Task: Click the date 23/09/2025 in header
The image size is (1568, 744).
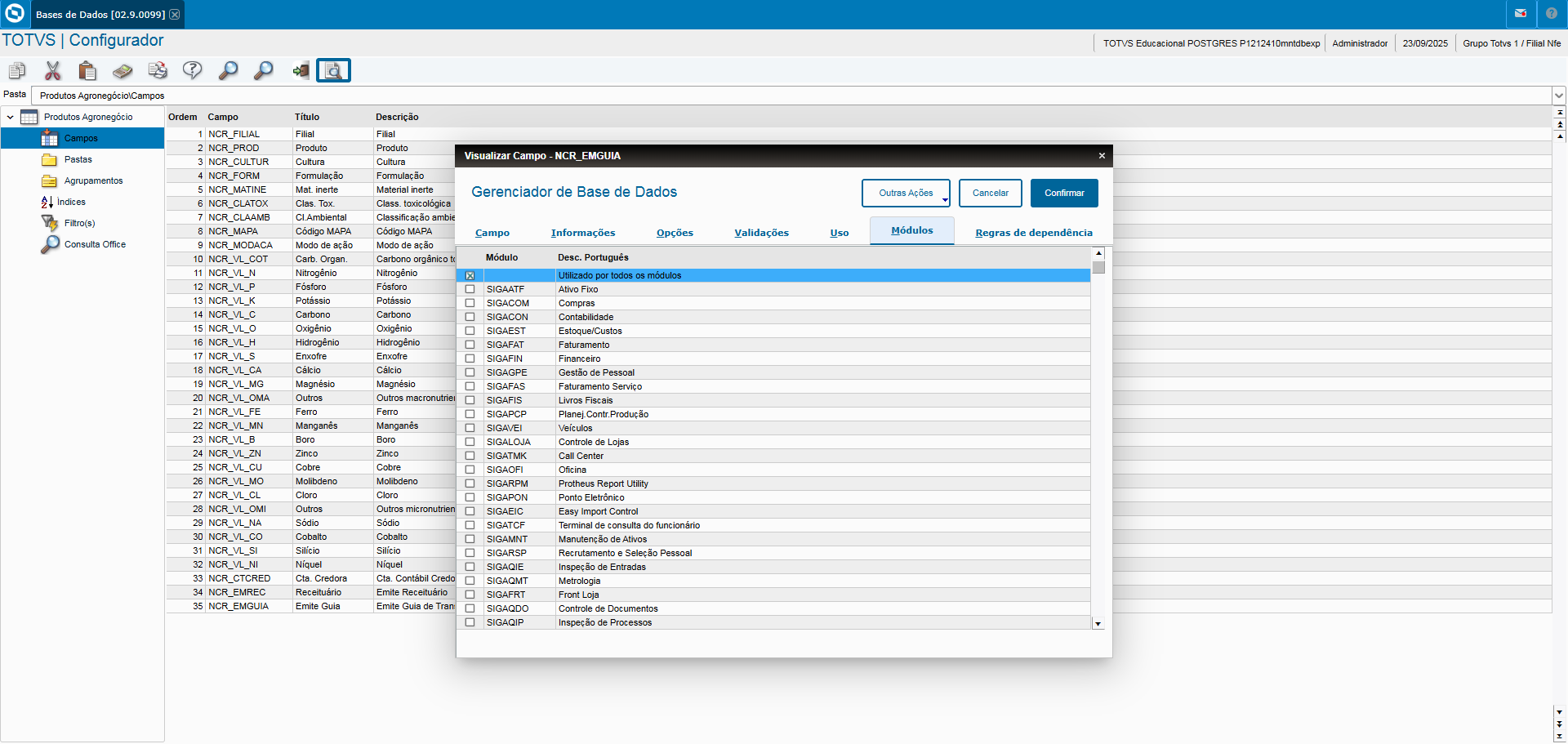Action: (x=1425, y=43)
